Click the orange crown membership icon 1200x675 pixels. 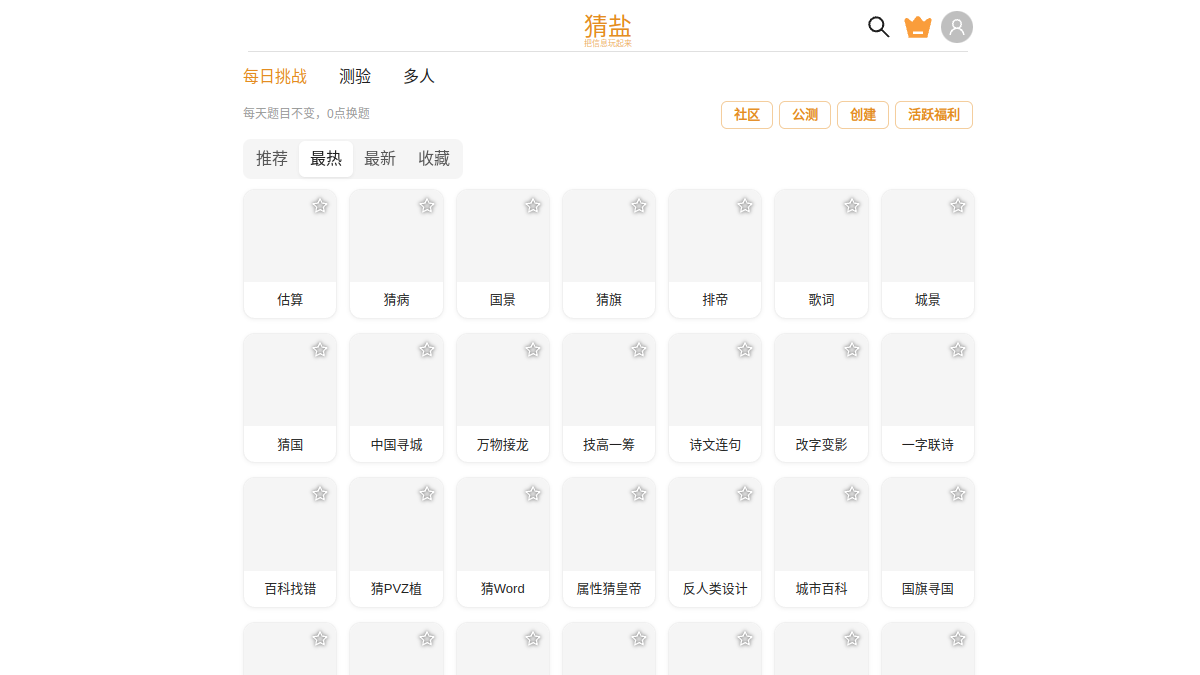(918, 27)
